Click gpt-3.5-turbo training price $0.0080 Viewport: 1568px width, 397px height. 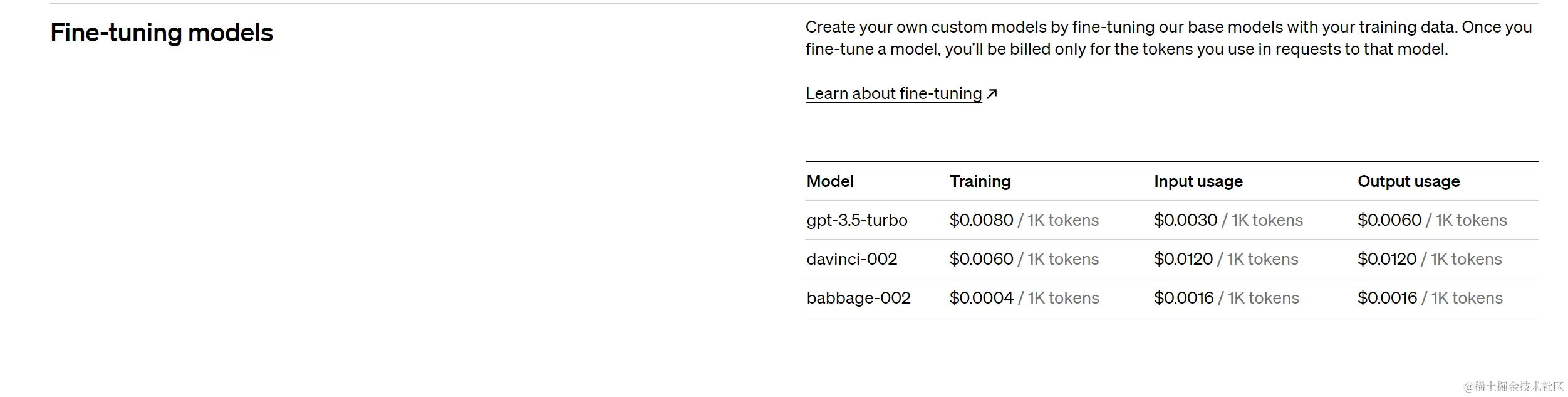coord(981,220)
